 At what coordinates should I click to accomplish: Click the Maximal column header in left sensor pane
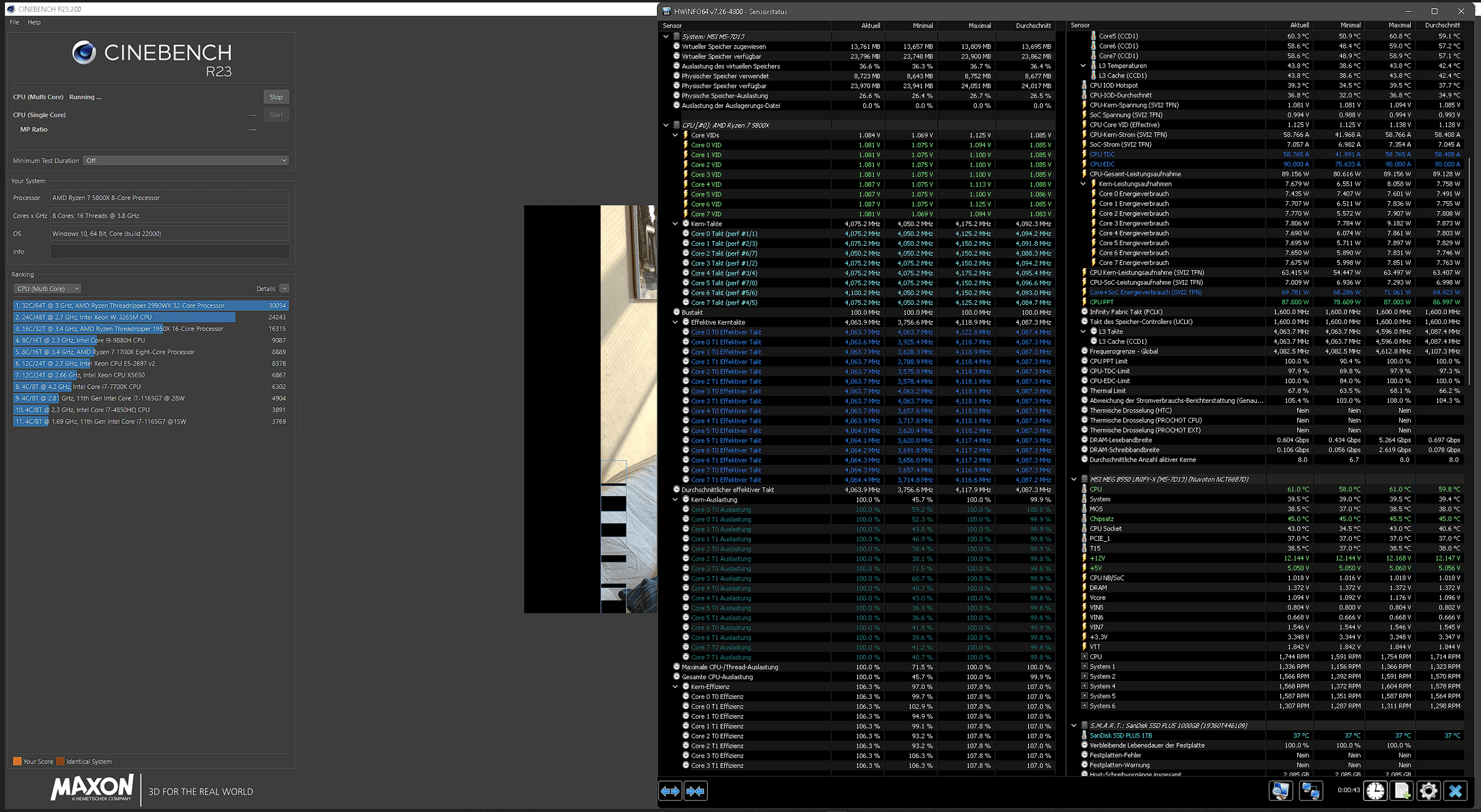tap(979, 25)
